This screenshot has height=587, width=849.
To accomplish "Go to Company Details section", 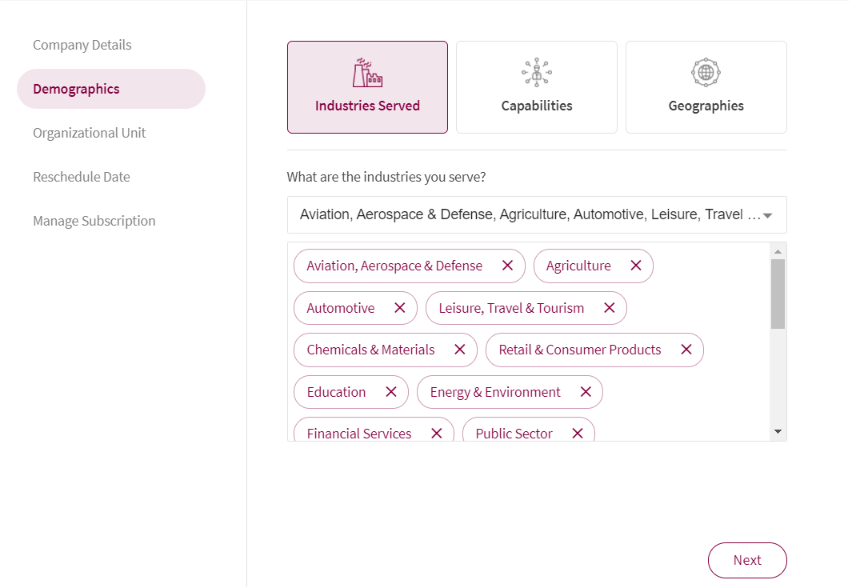I will click(x=82, y=45).
